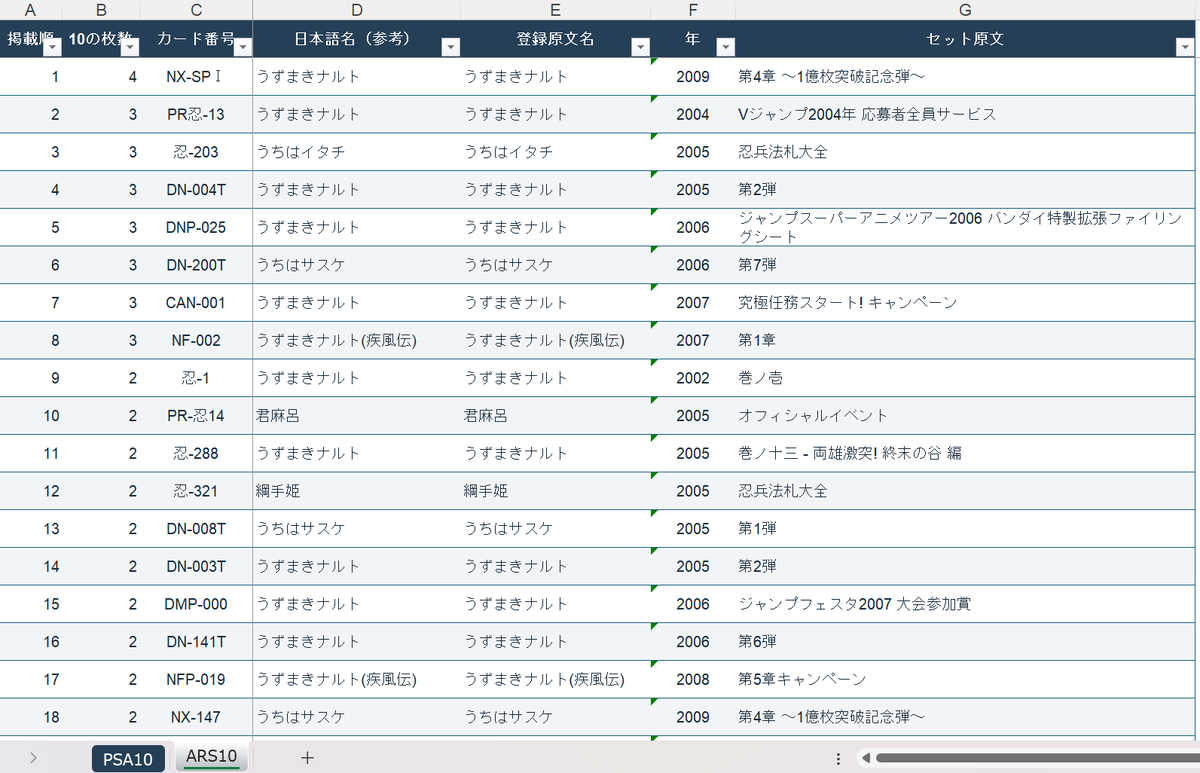This screenshot has width=1200, height=773.
Task: Select cell with card number DNP-025
Action: click(x=196, y=227)
